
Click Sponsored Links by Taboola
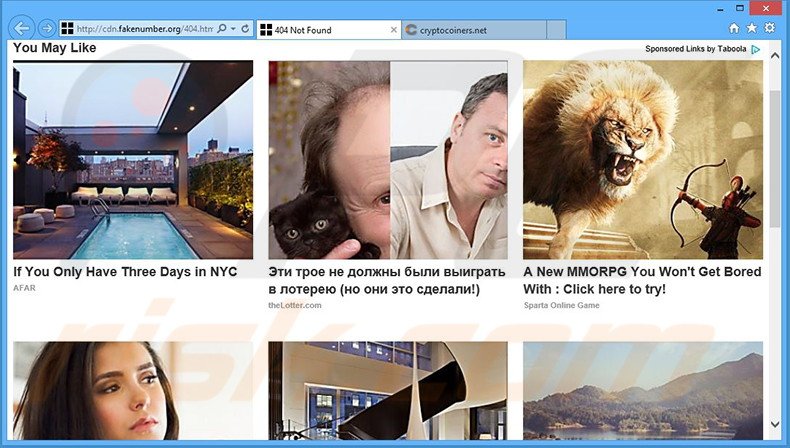pos(695,49)
